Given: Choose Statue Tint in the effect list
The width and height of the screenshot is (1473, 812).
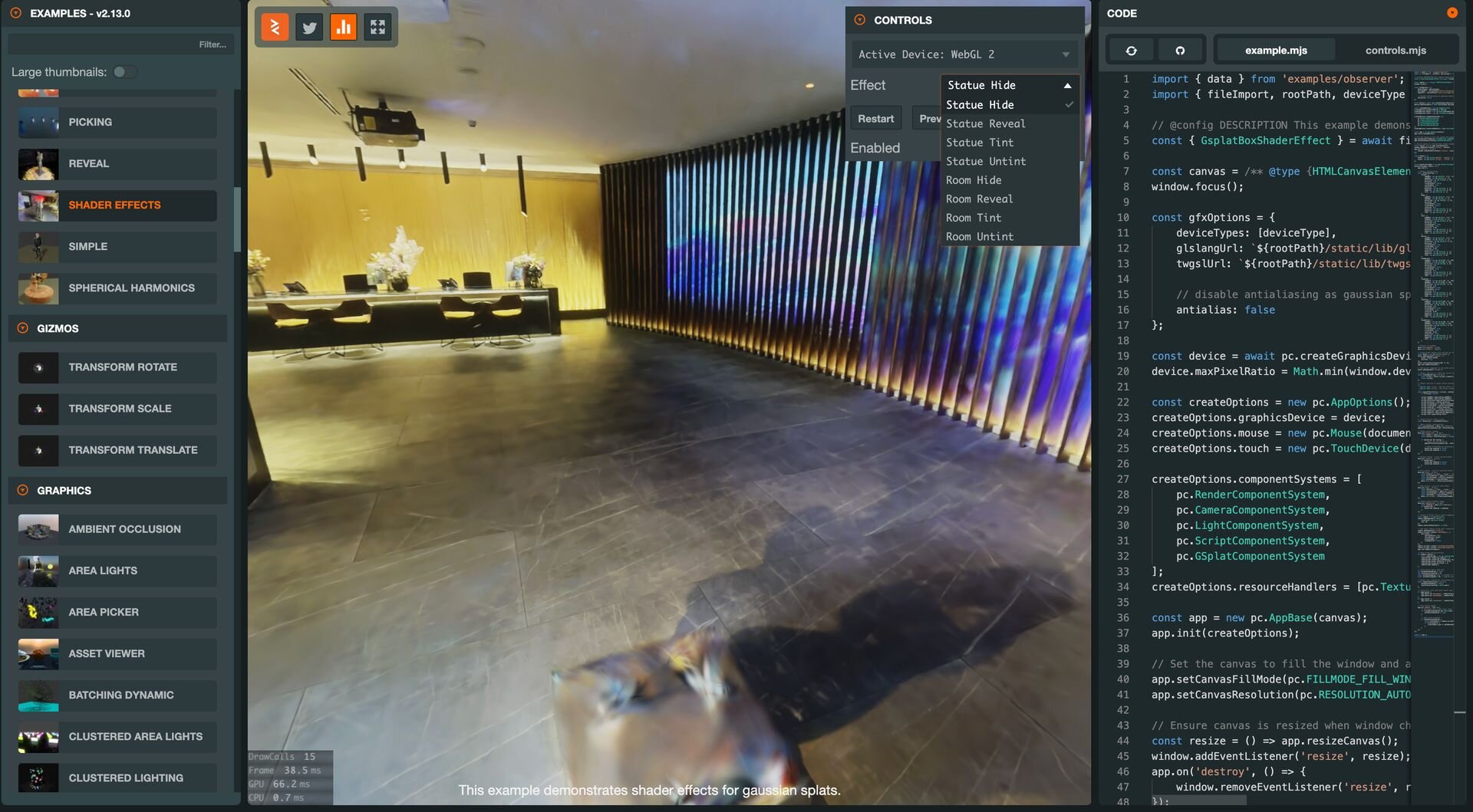Looking at the screenshot, I should pos(980,143).
